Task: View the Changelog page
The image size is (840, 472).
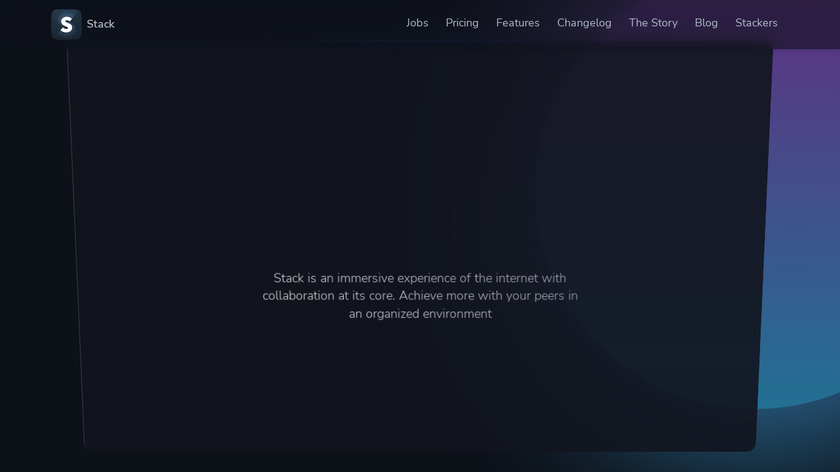Action: pyautogui.click(x=584, y=23)
